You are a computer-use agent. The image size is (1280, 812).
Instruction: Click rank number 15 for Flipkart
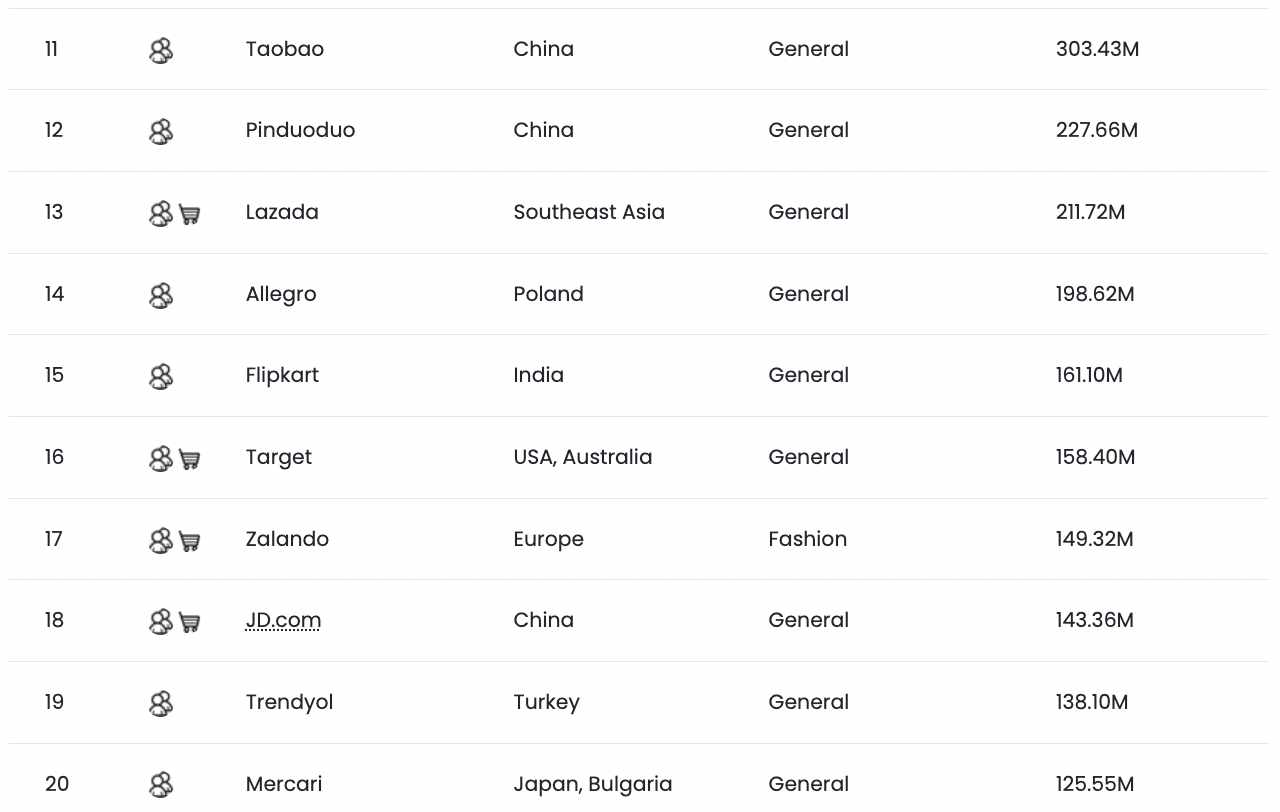pos(54,375)
